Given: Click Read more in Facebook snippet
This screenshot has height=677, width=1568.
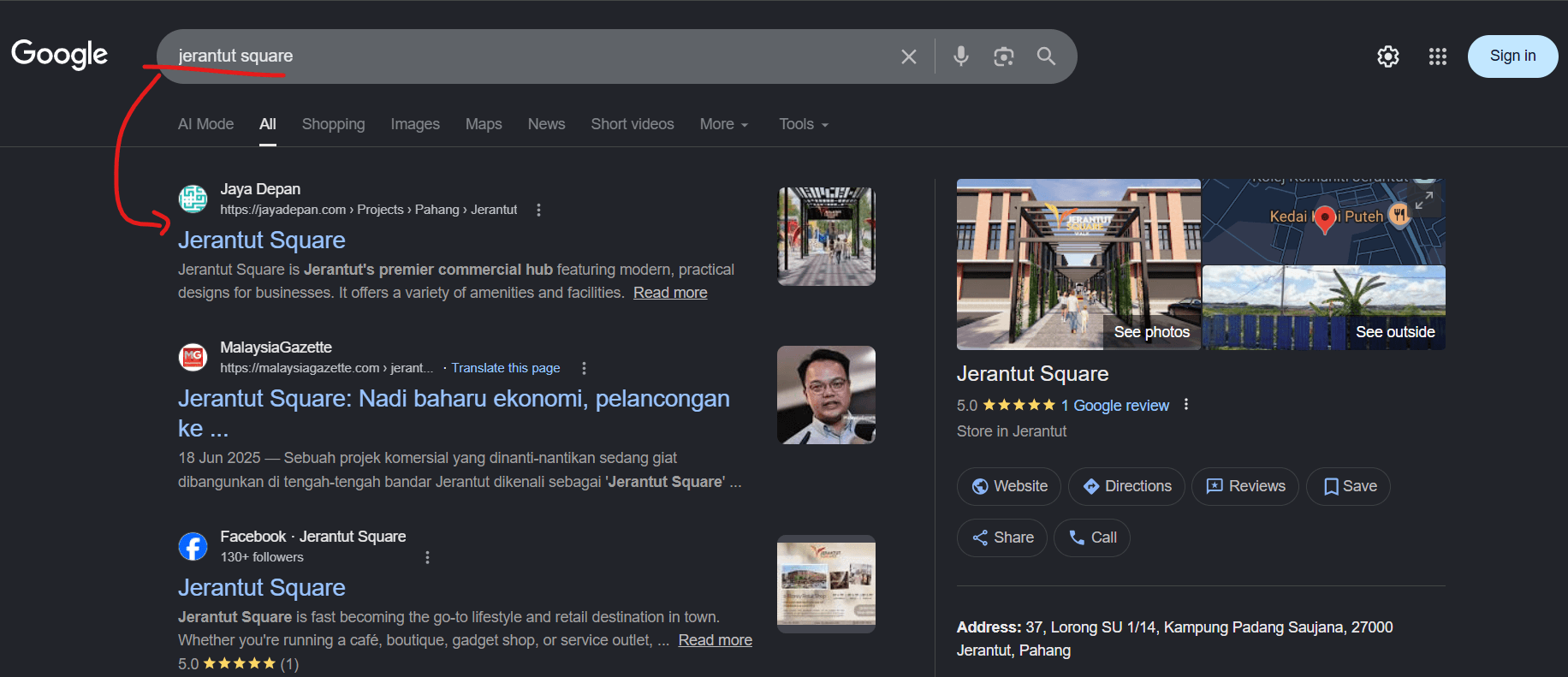Looking at the screenshot, I should coord(716,640).
